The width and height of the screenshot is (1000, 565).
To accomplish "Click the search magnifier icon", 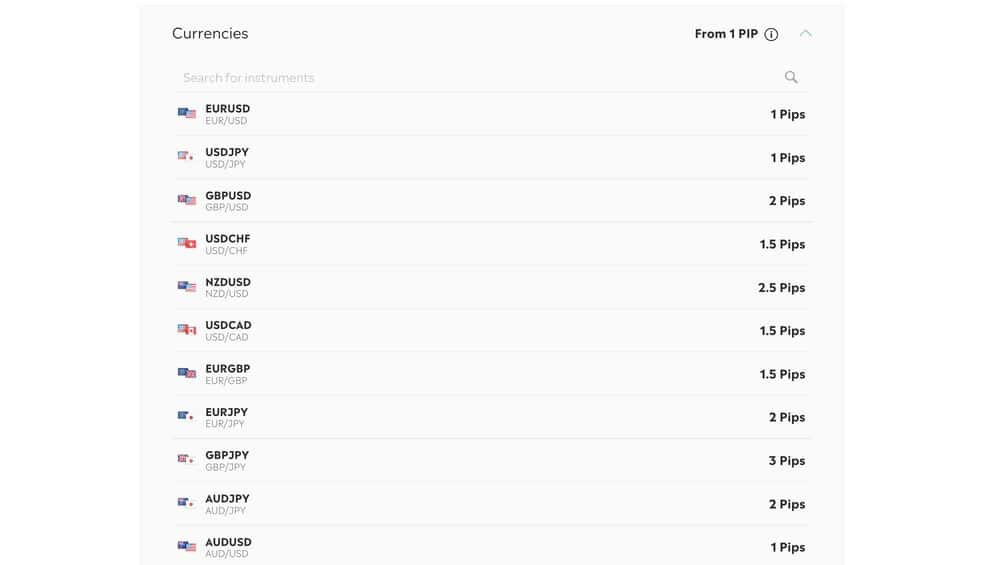I will coord(791,77).
